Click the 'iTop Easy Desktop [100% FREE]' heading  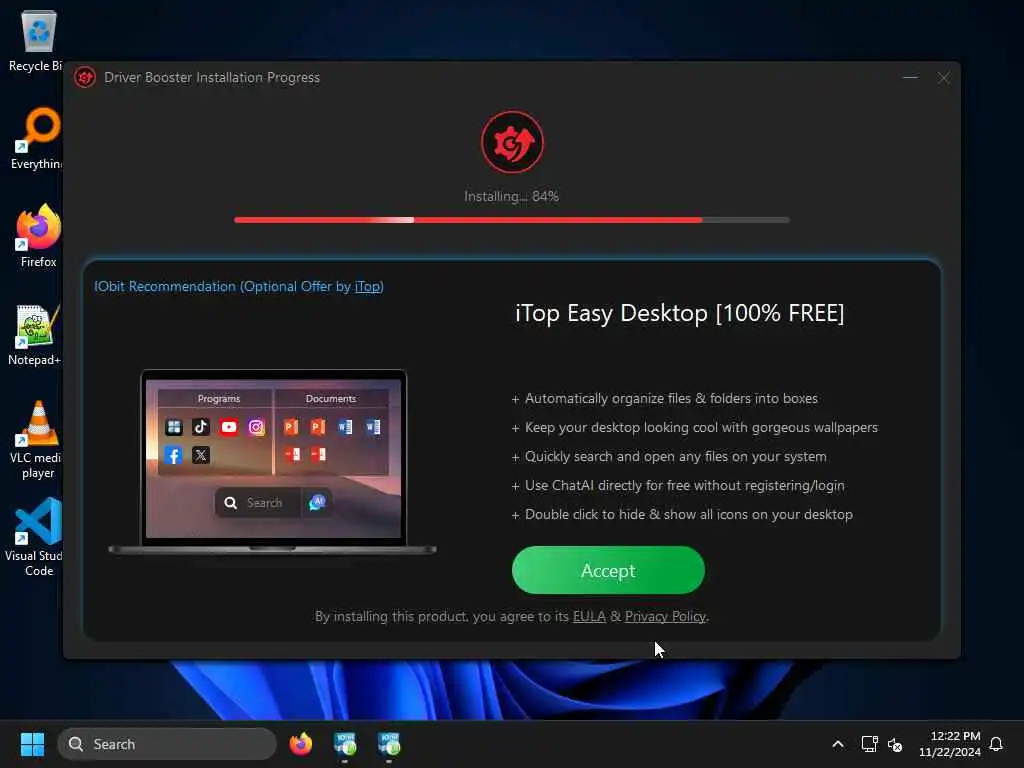coord(679,313)
